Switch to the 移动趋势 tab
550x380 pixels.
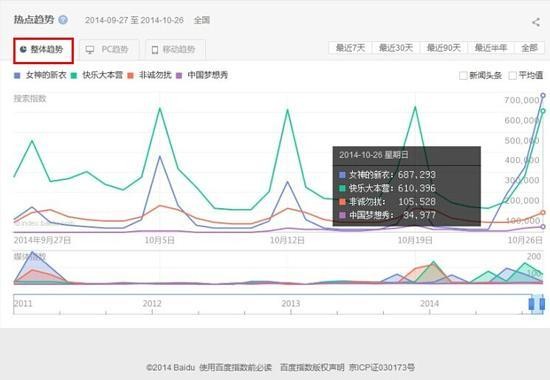175,50
